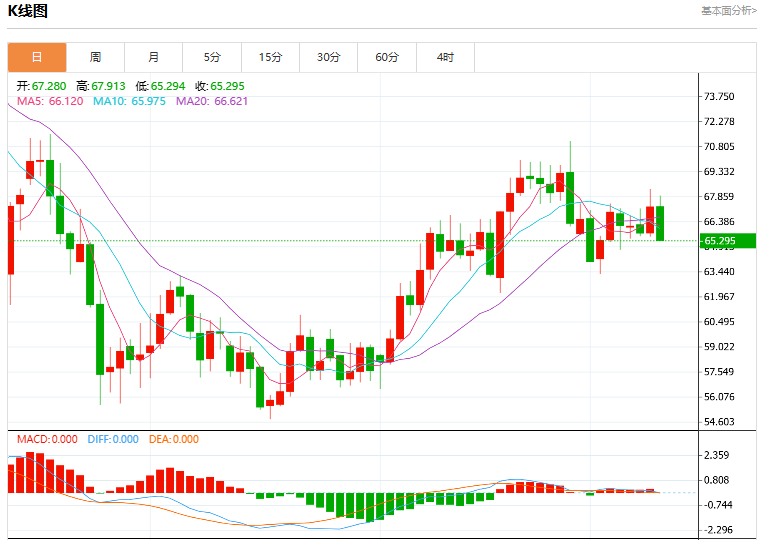Image resolution: width=765 pixels, height=540 pixels.
Task: Switch to the 月 monthly tab
Action: (x=154, y=57)
